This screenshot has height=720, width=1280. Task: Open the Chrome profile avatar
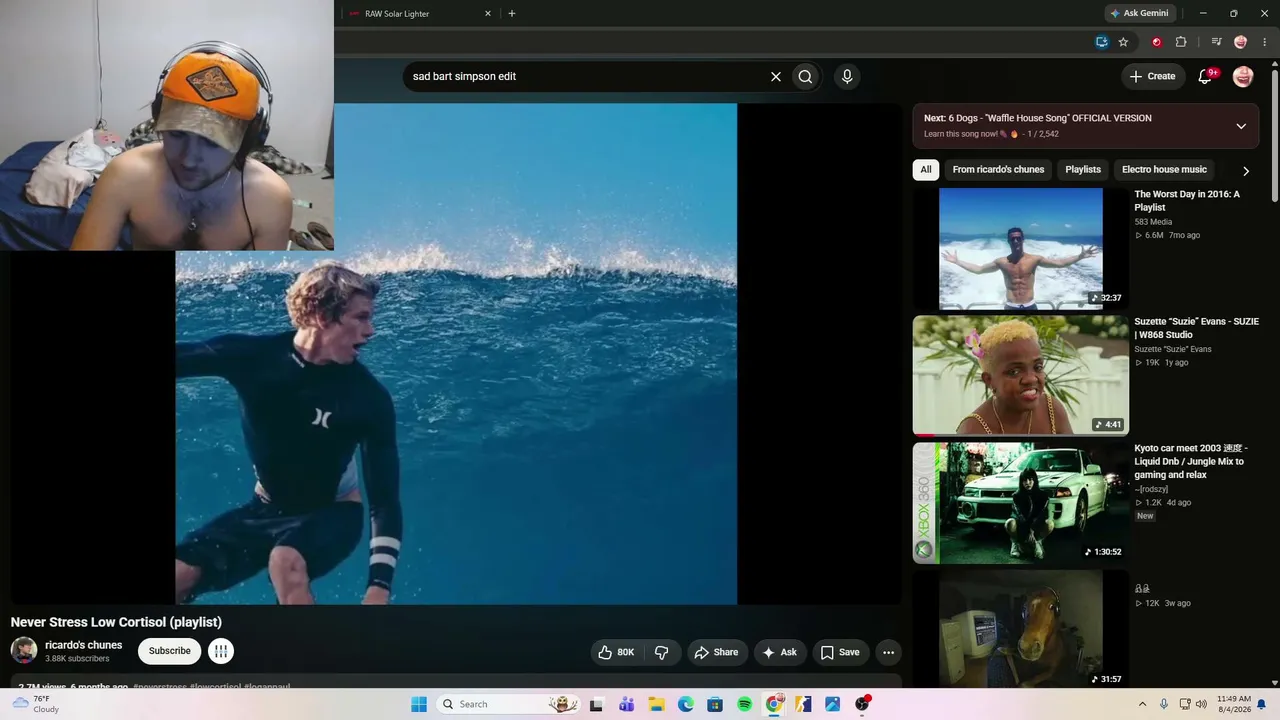(x=1241, y=42)
